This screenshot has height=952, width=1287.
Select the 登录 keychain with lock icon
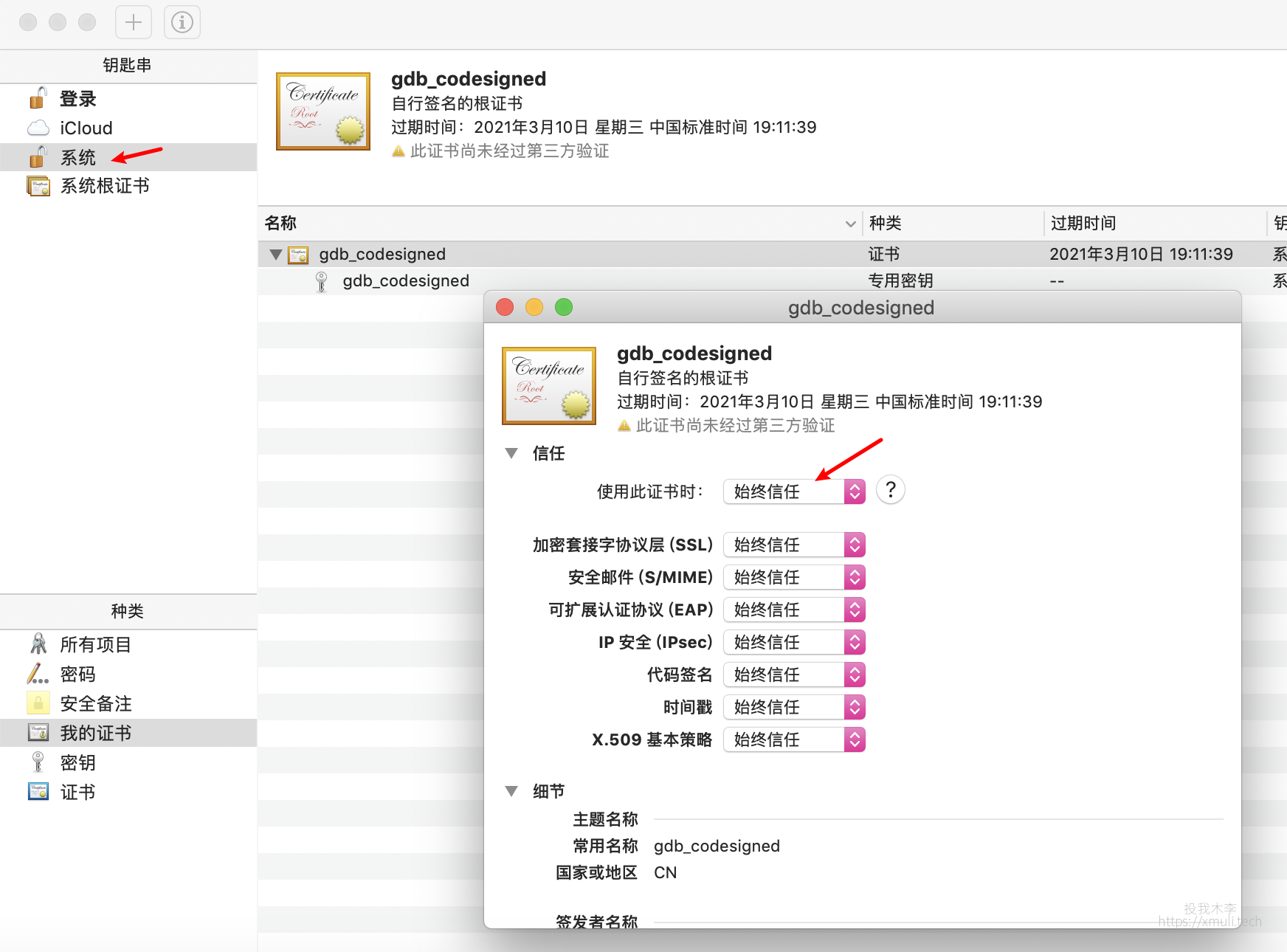pos(77,99)
